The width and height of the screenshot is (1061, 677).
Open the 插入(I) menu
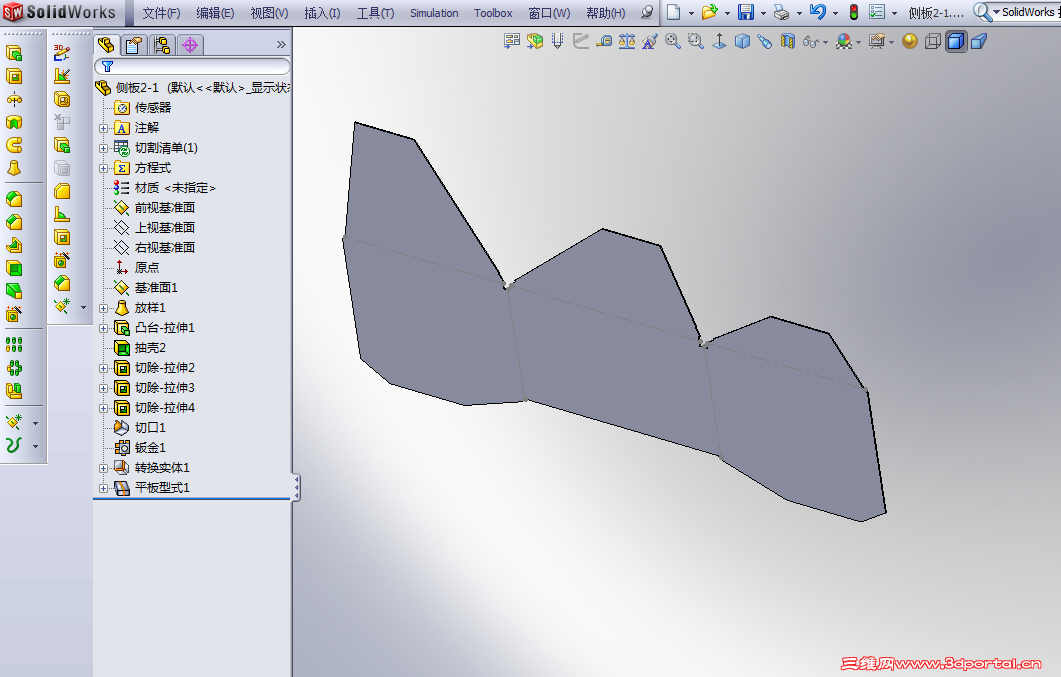pyautogui.click(x=322, y=13)
